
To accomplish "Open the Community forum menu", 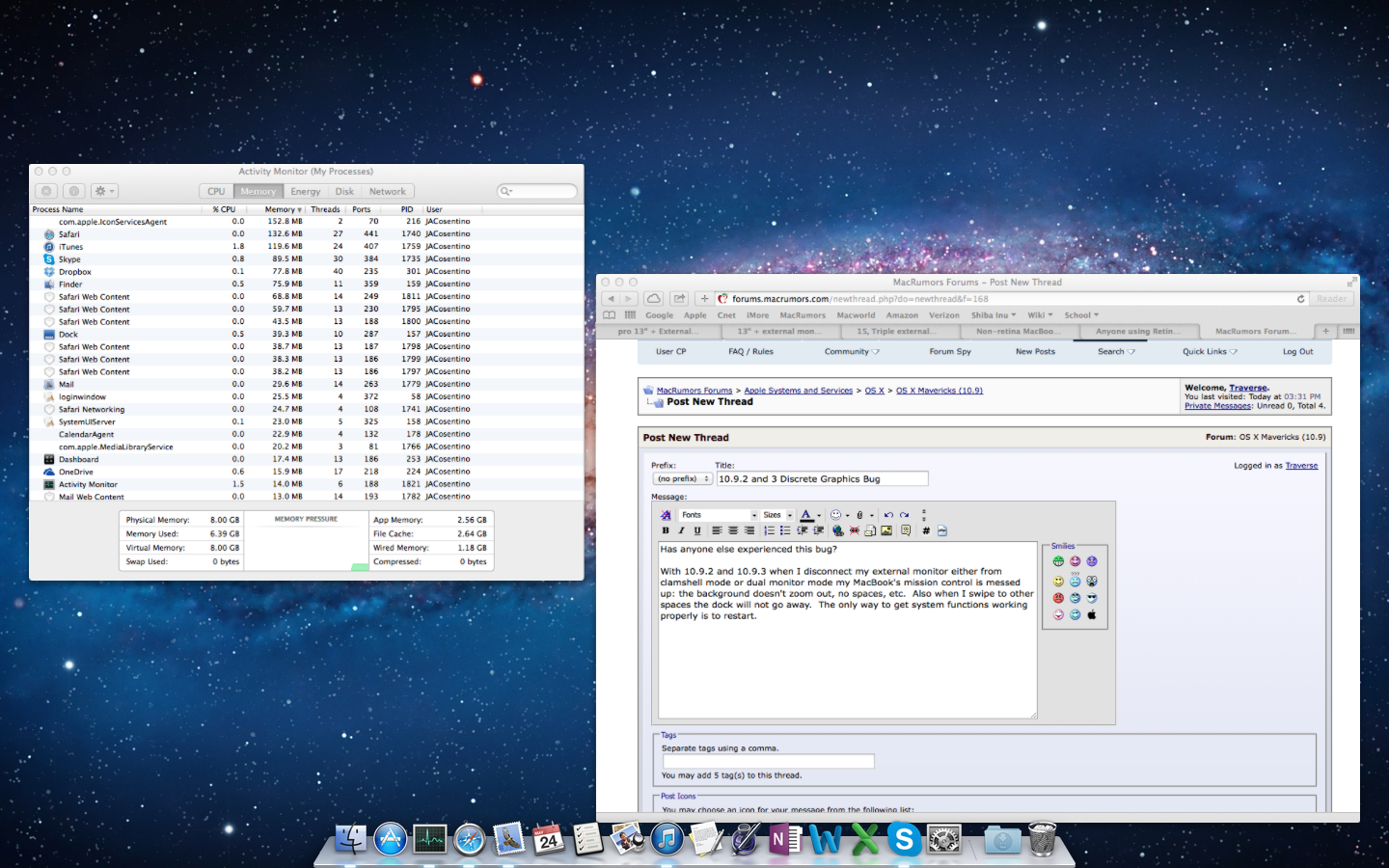I will pos(852,352).
